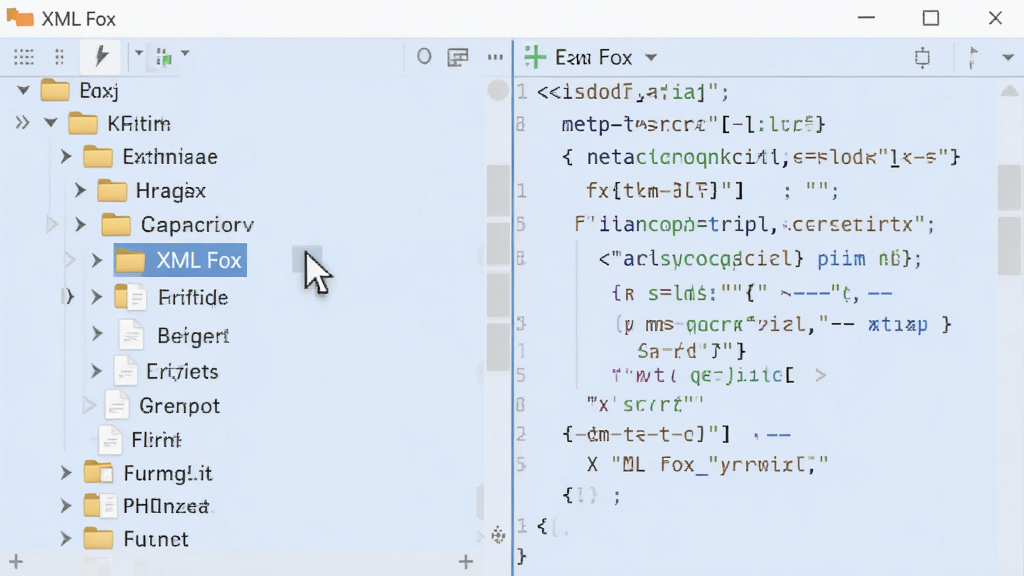
Task: Click the plus button at the tree panel's left bottom
Action: click(16, 561)
